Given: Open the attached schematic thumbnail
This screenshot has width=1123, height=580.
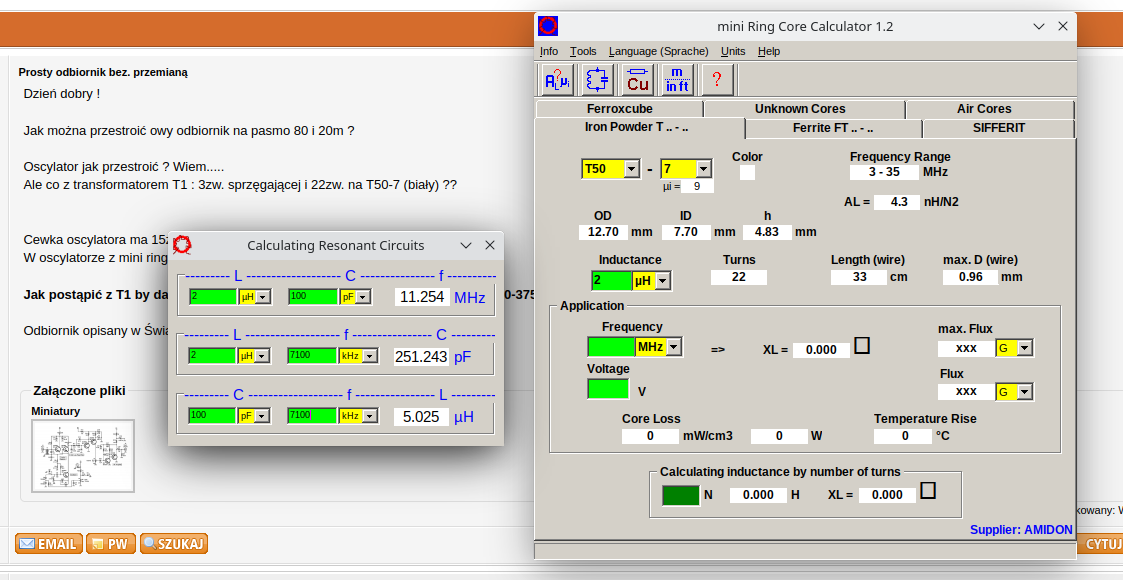Looking at the screenshot, I should [83, 455].
